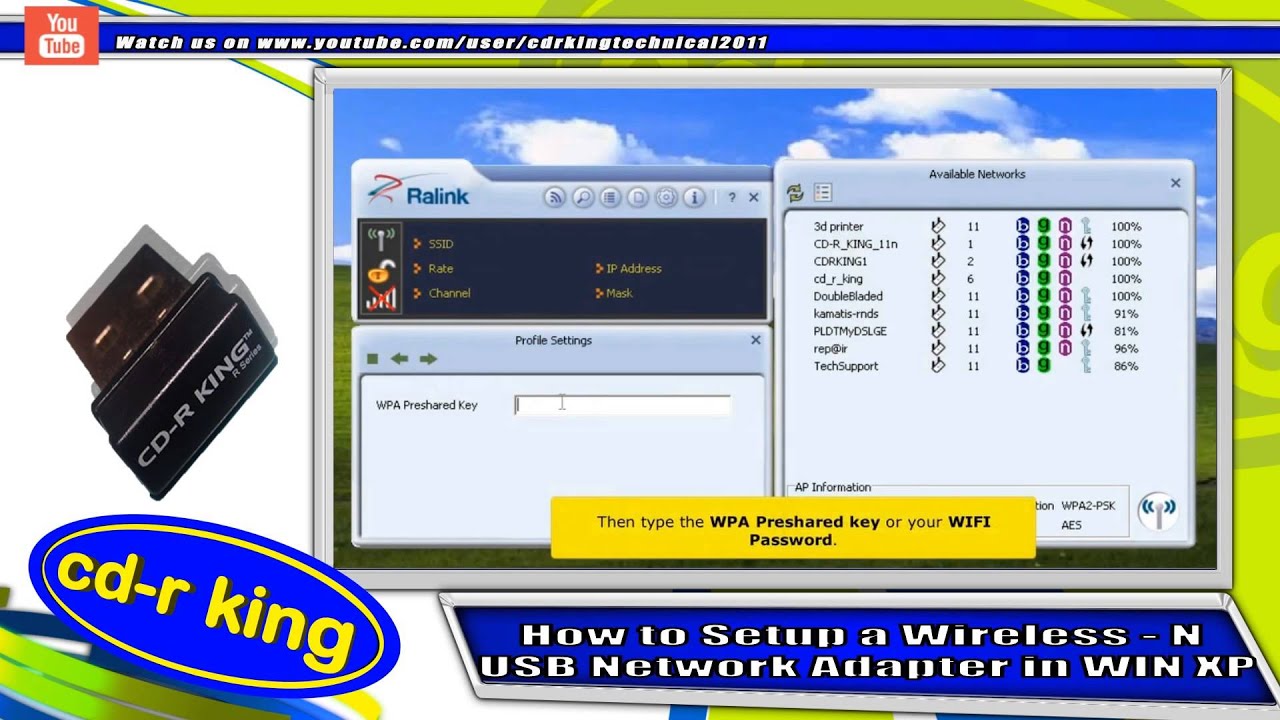The width and height of the screenshot is (1280, 720).
Task: Open the list view icon in Ralink toolbar
Action: coord(610,198)
